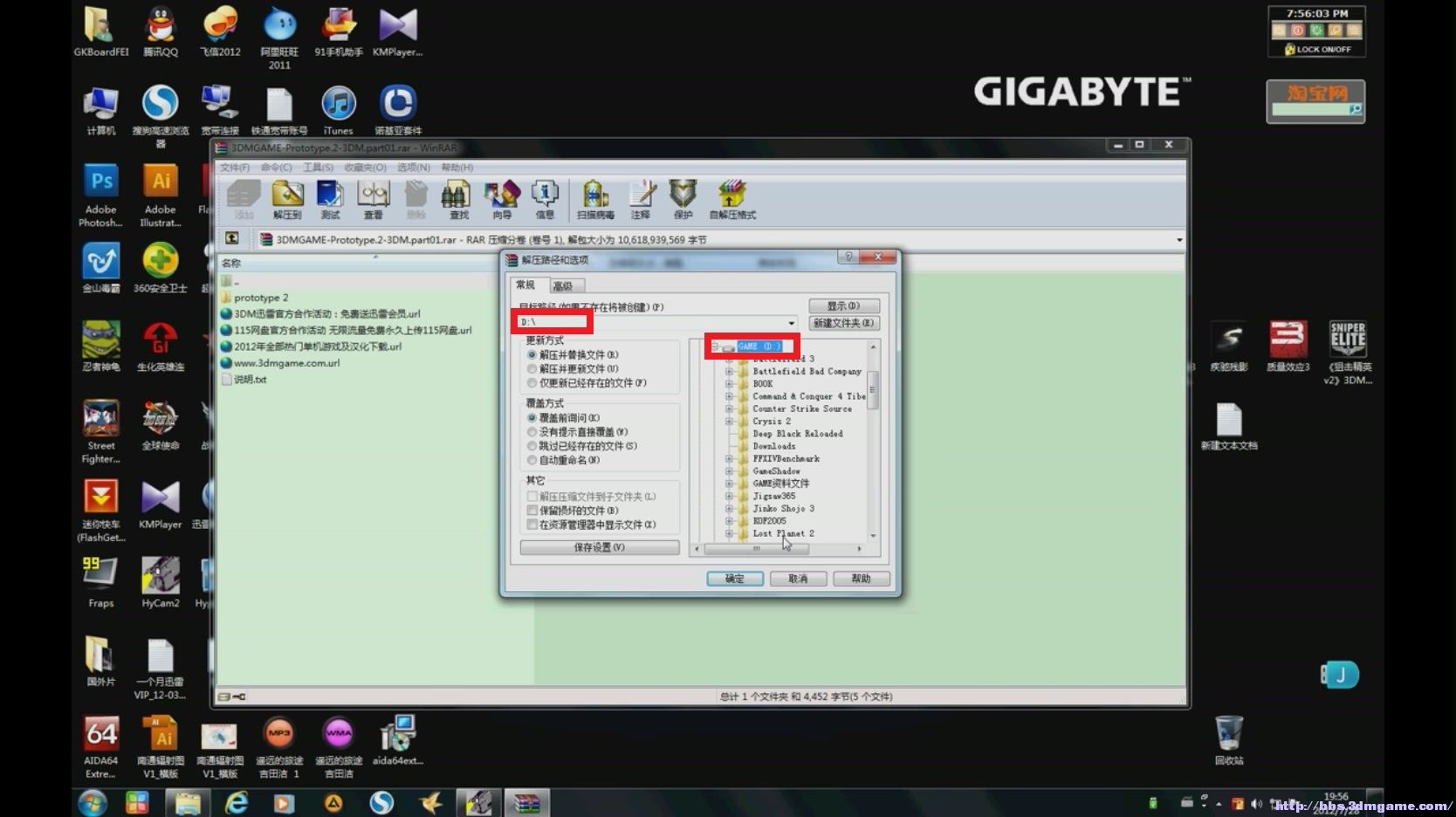
Task: Click the folder tree horizontal scrollbar thumb
Action: click(756, 549)
